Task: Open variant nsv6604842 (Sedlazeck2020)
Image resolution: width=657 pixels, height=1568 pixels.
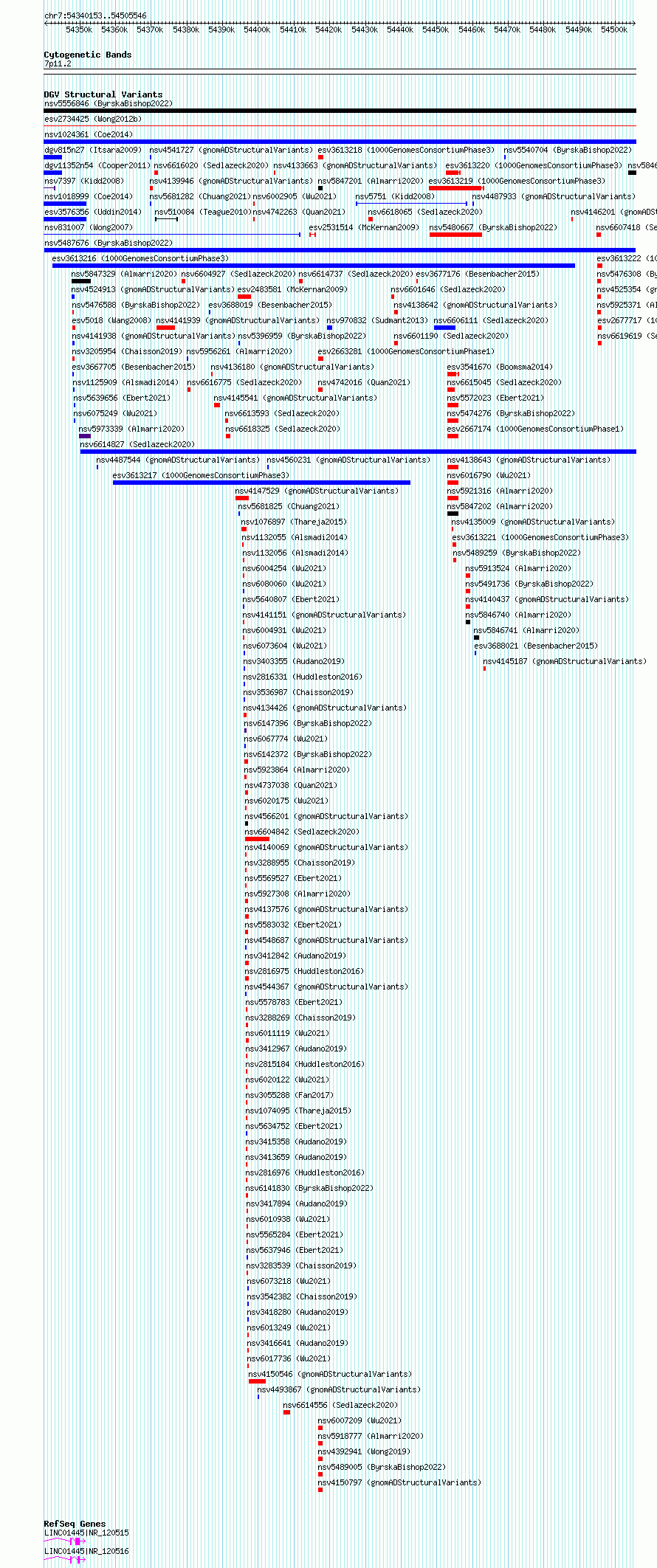Action: click(x=303, y=832)
